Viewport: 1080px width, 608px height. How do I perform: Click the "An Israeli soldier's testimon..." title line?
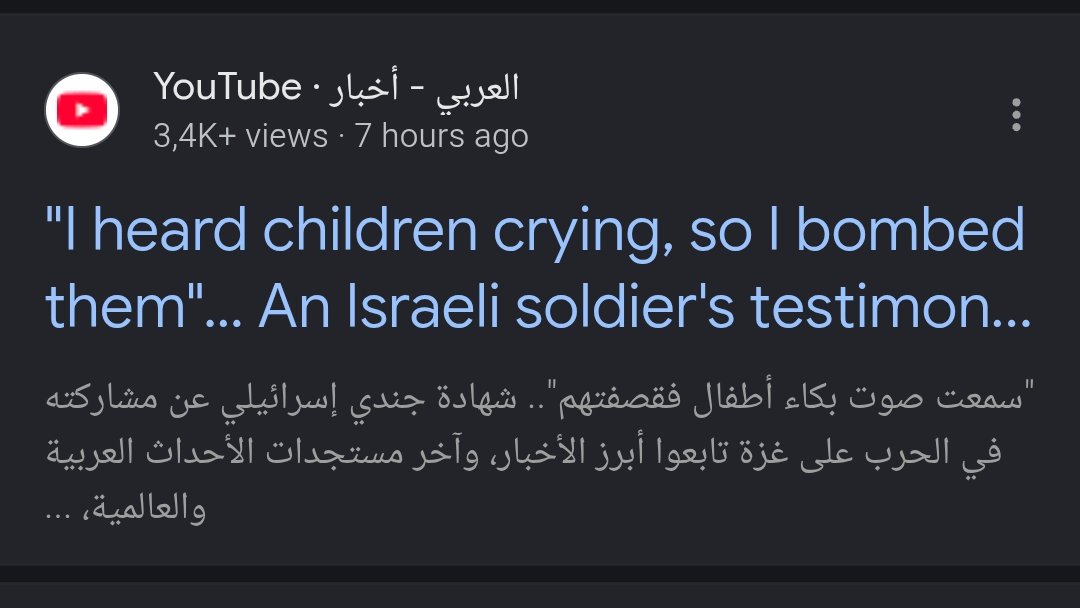pos(645,306)
